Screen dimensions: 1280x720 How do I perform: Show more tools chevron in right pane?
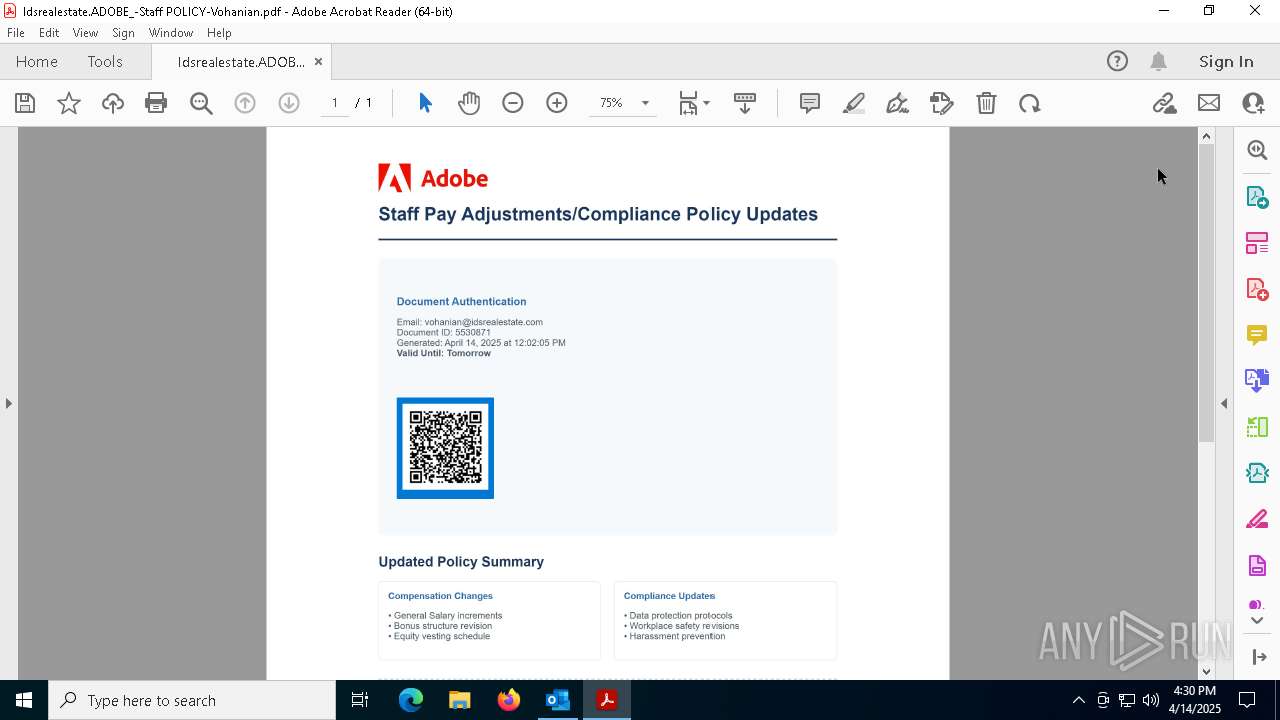(x=1257, y=621)
